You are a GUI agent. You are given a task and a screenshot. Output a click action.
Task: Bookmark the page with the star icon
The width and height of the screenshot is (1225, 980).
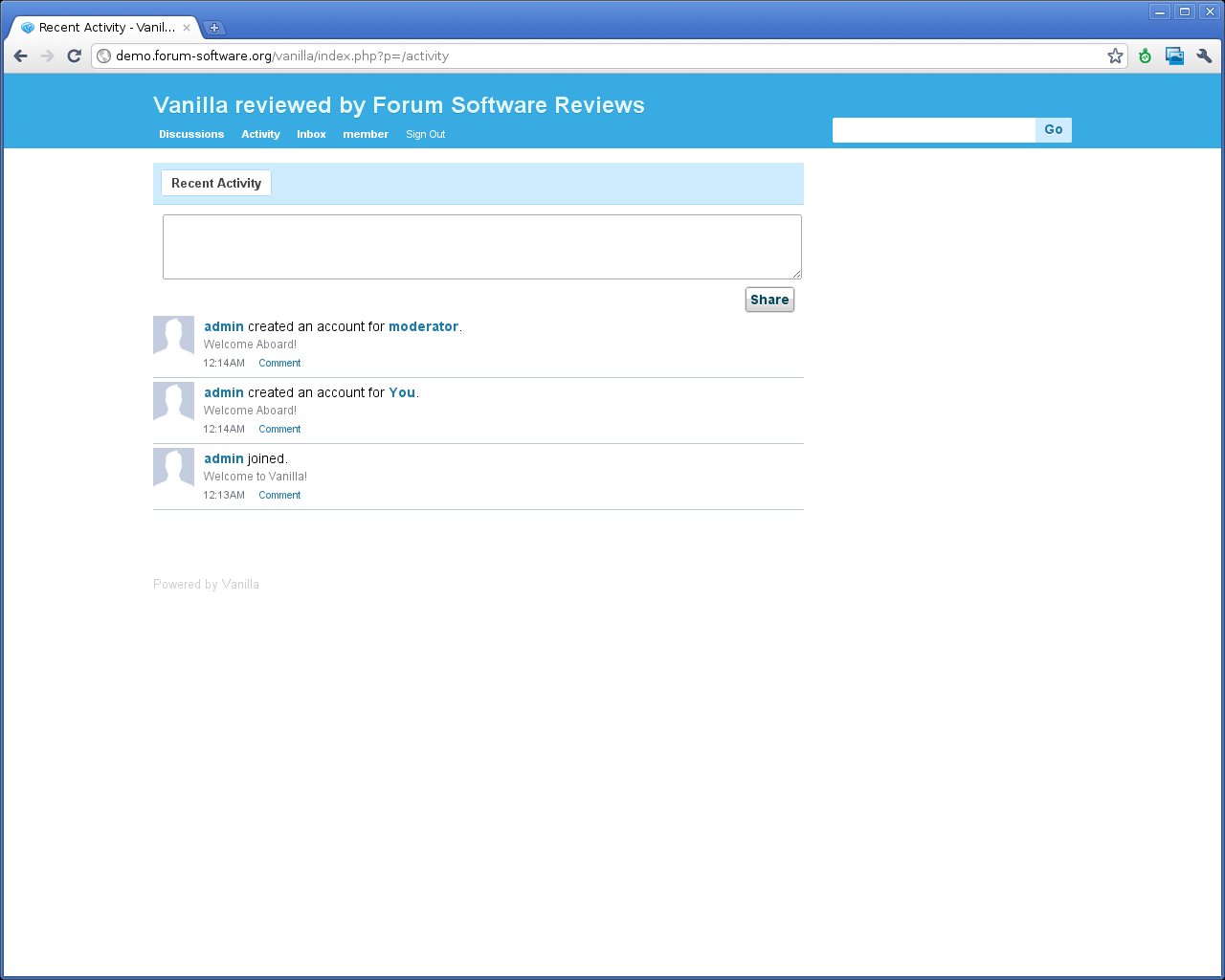pyautogui.click(x=1115, y=56)
